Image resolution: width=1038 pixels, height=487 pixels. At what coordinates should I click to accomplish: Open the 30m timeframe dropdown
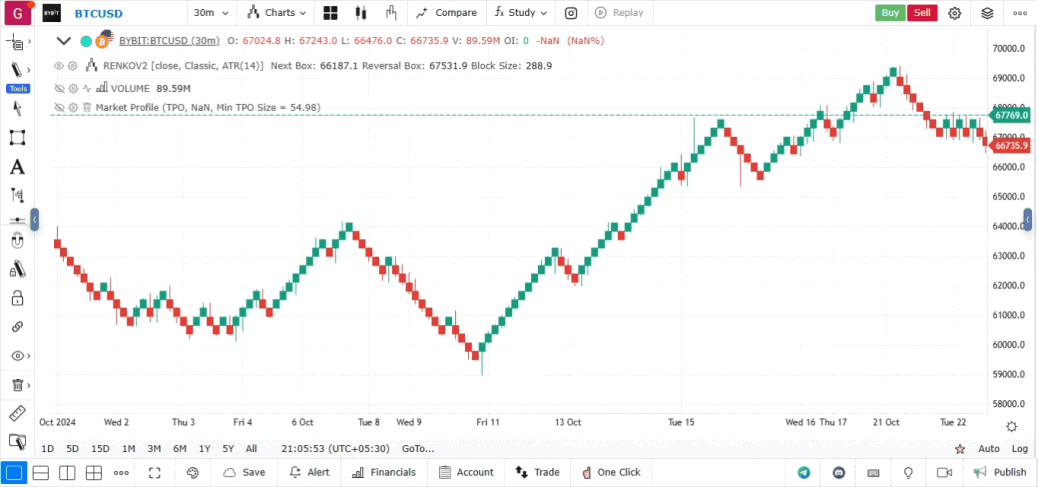(x=211, y=13)
